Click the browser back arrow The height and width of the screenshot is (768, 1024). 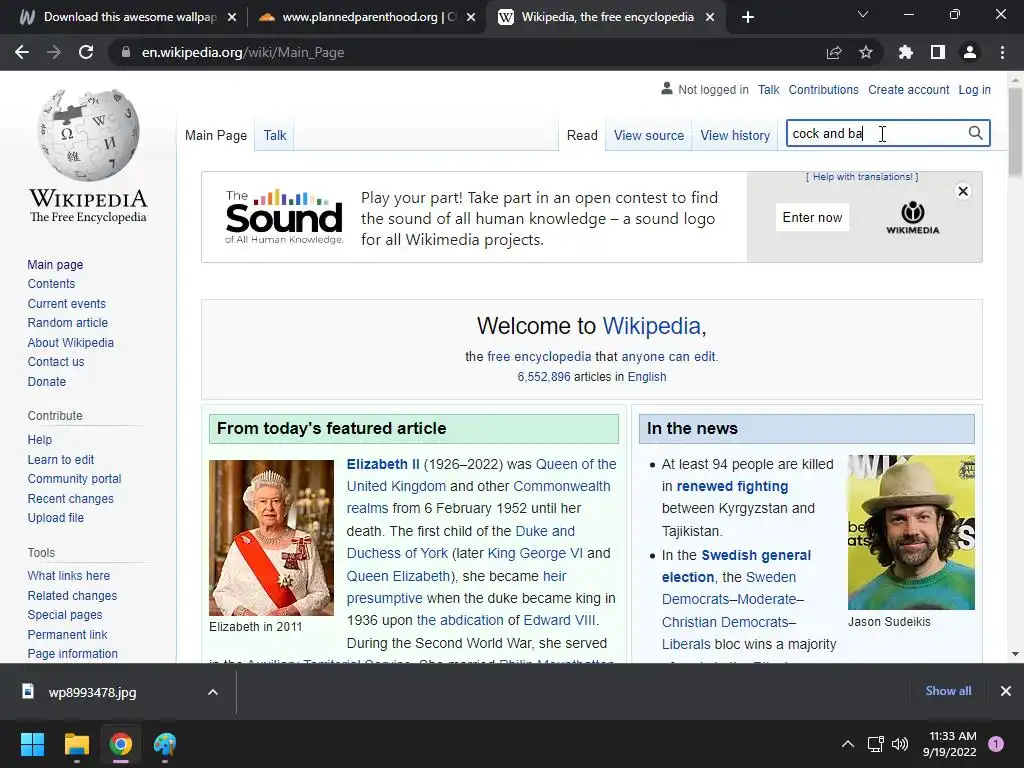click(x=22, y=52)
